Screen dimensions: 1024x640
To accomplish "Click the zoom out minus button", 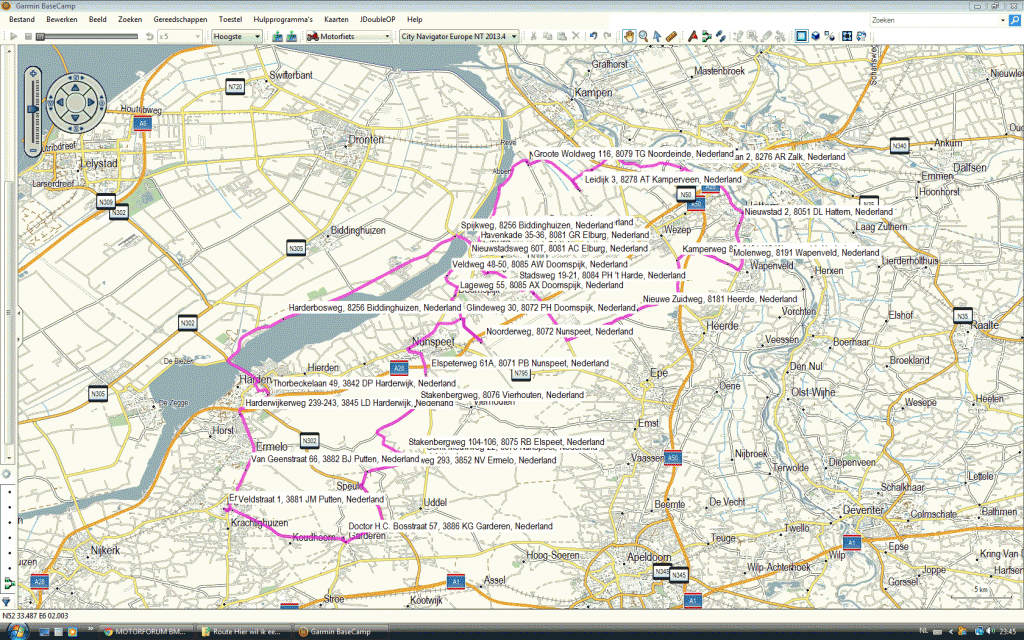I will (33, 151).
